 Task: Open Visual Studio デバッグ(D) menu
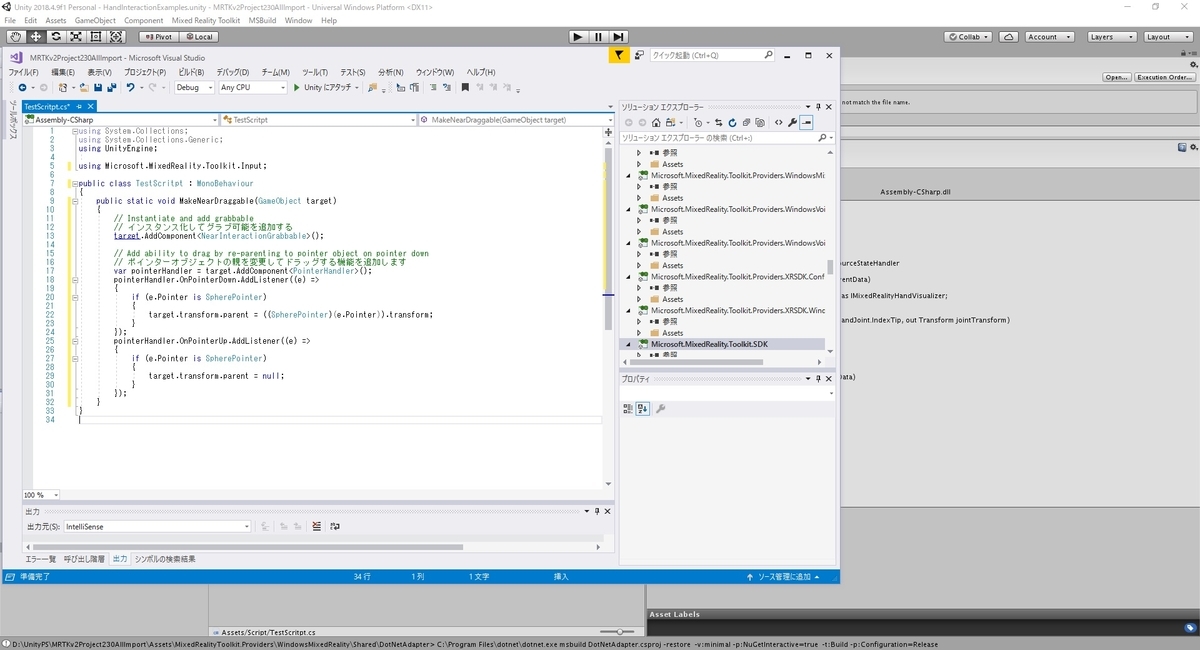(x=232, y=72)
